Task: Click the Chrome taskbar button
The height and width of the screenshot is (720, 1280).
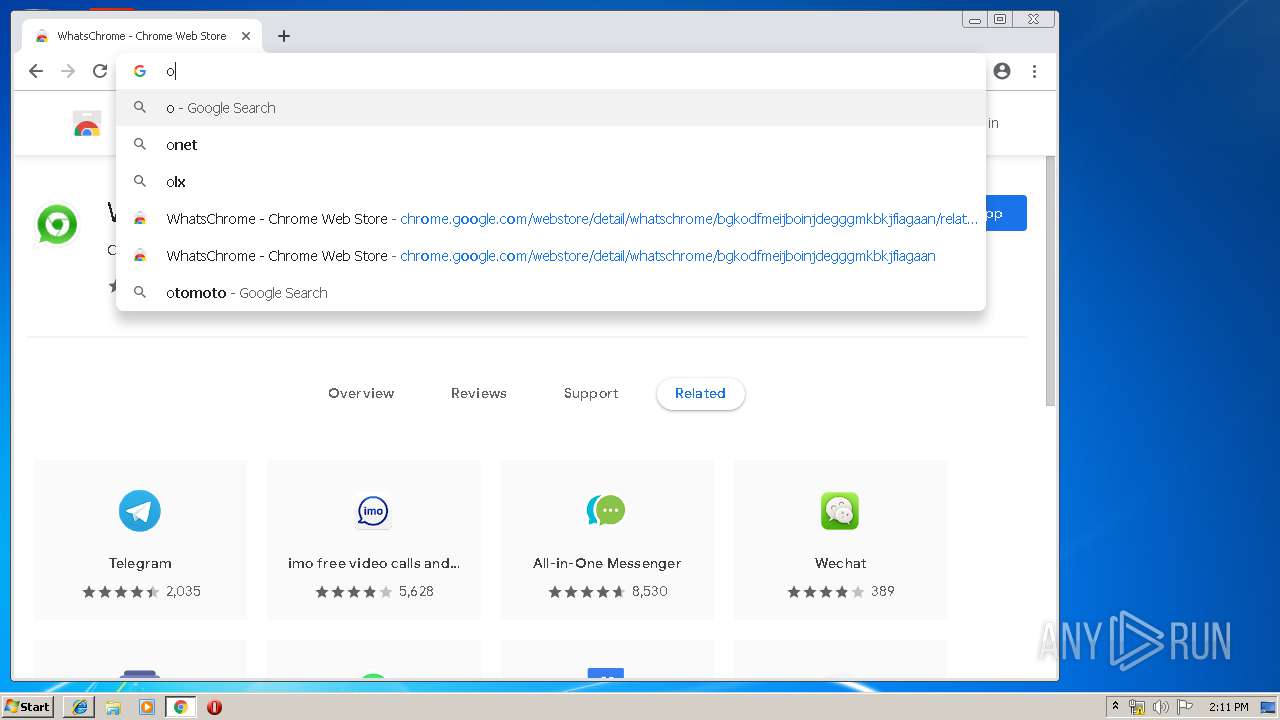Action: 180,707
